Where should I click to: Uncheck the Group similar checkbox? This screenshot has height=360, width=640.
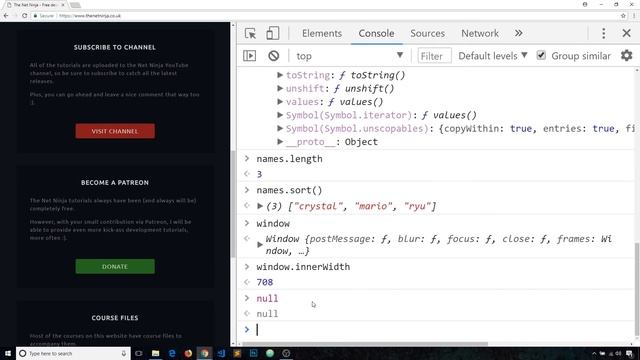(x=541, y=55)
